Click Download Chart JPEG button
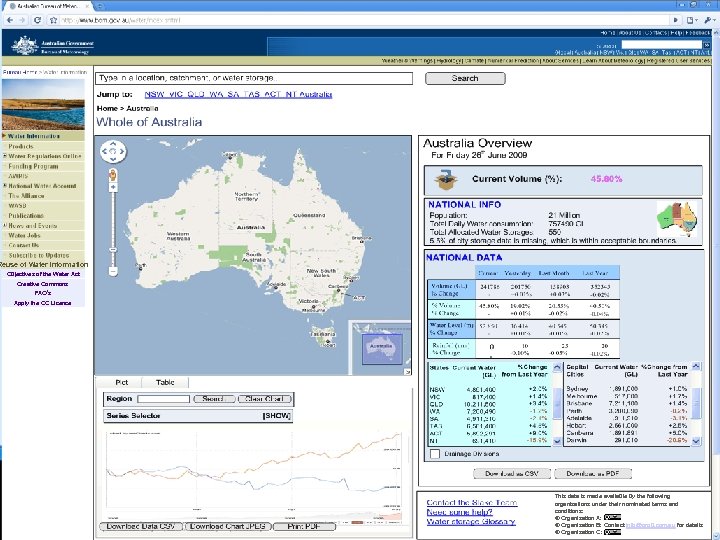 [228, 526]
